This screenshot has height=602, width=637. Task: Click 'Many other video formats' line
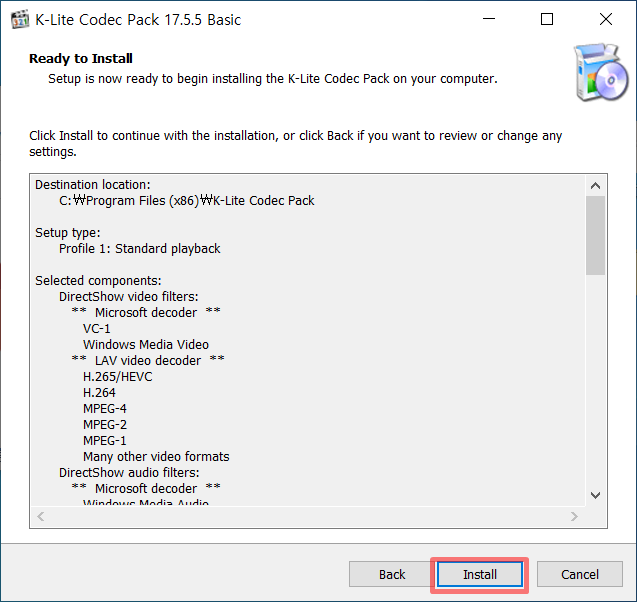[156, 457]
